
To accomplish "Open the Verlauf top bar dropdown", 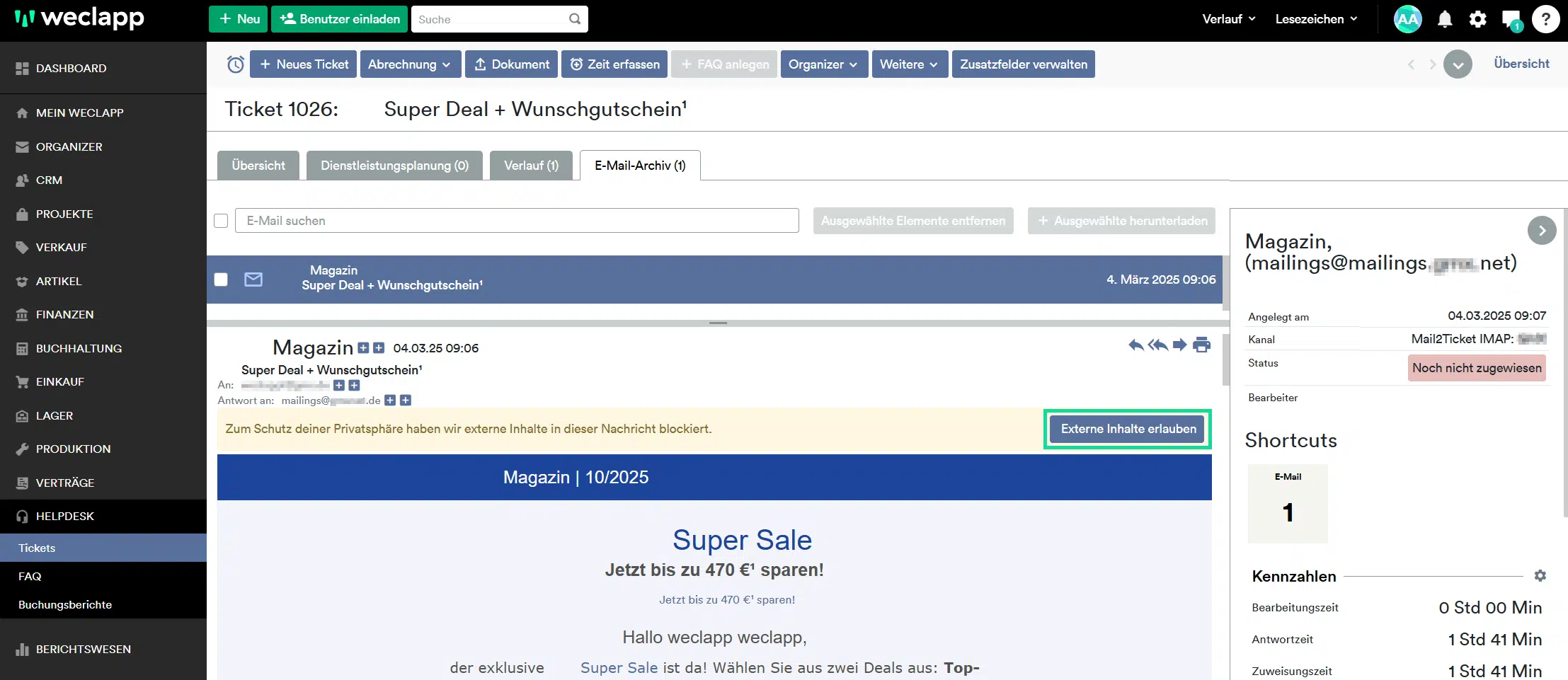I will (1229, 19).
